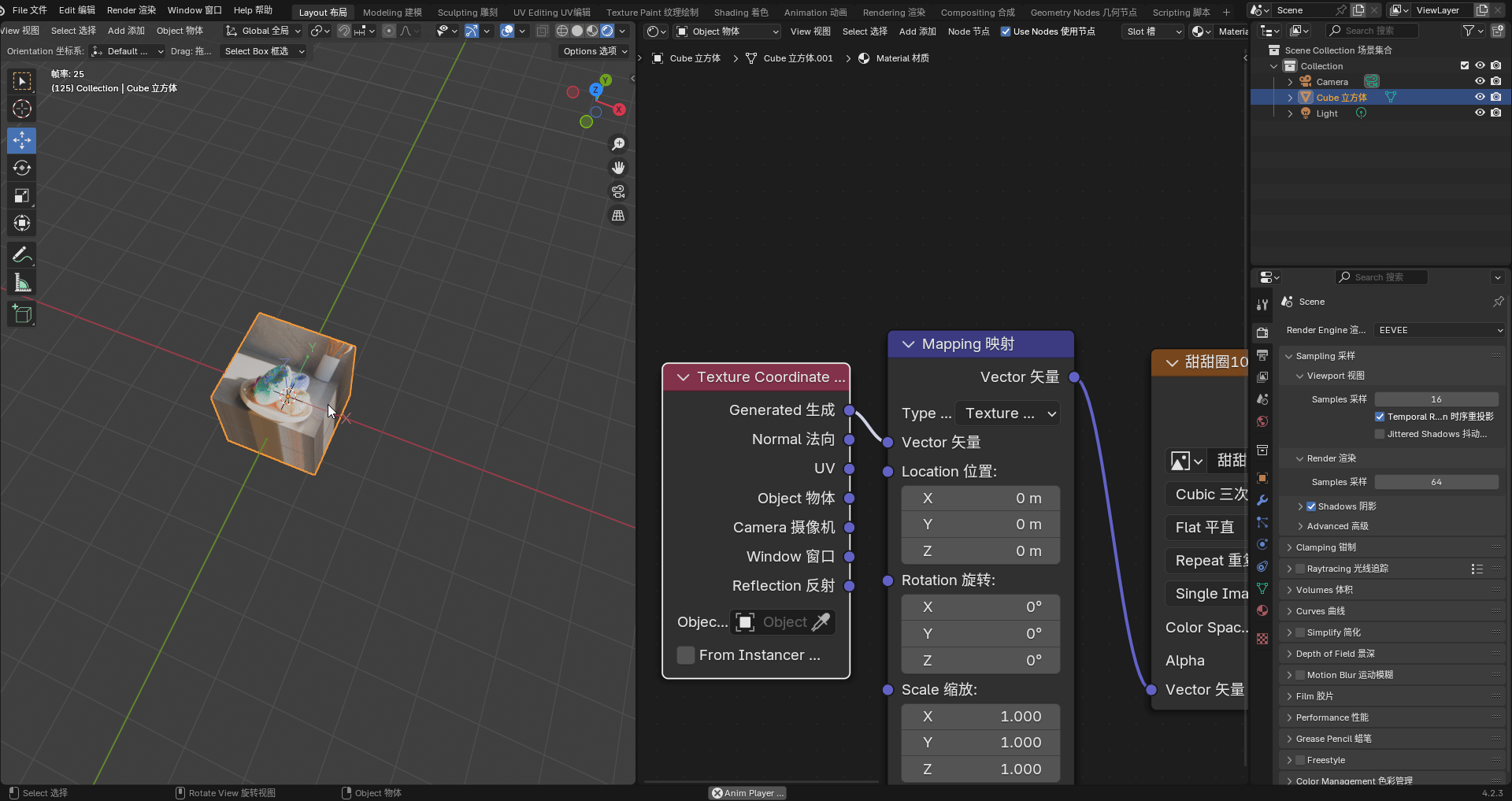This screenshot has width=1512, height=801.
Task: Open the Material properties tab
Action: [x=1262, y=610]
